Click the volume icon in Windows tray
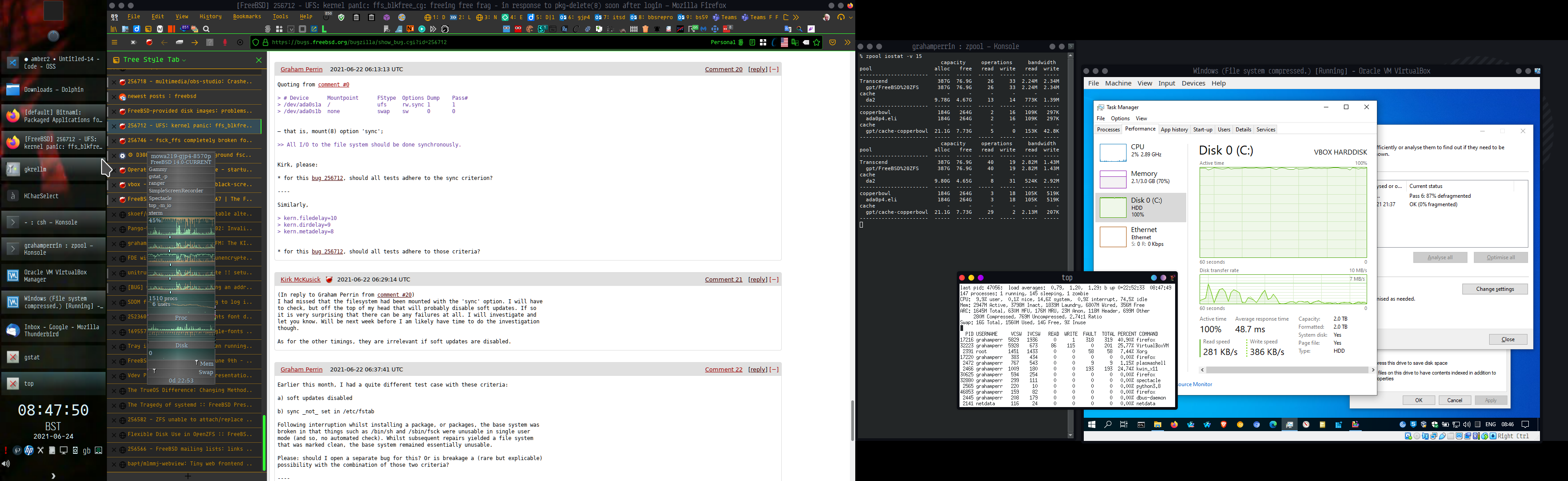This screenshot has width=1568, height=481. (x=1467, y=424)
